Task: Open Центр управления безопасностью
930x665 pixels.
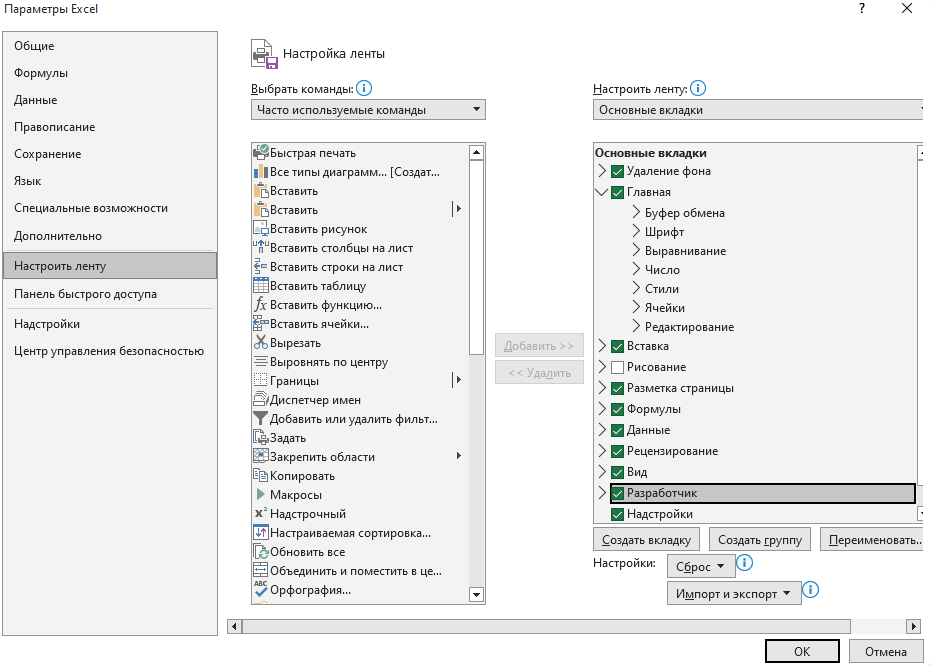Action: click(110, 351)
